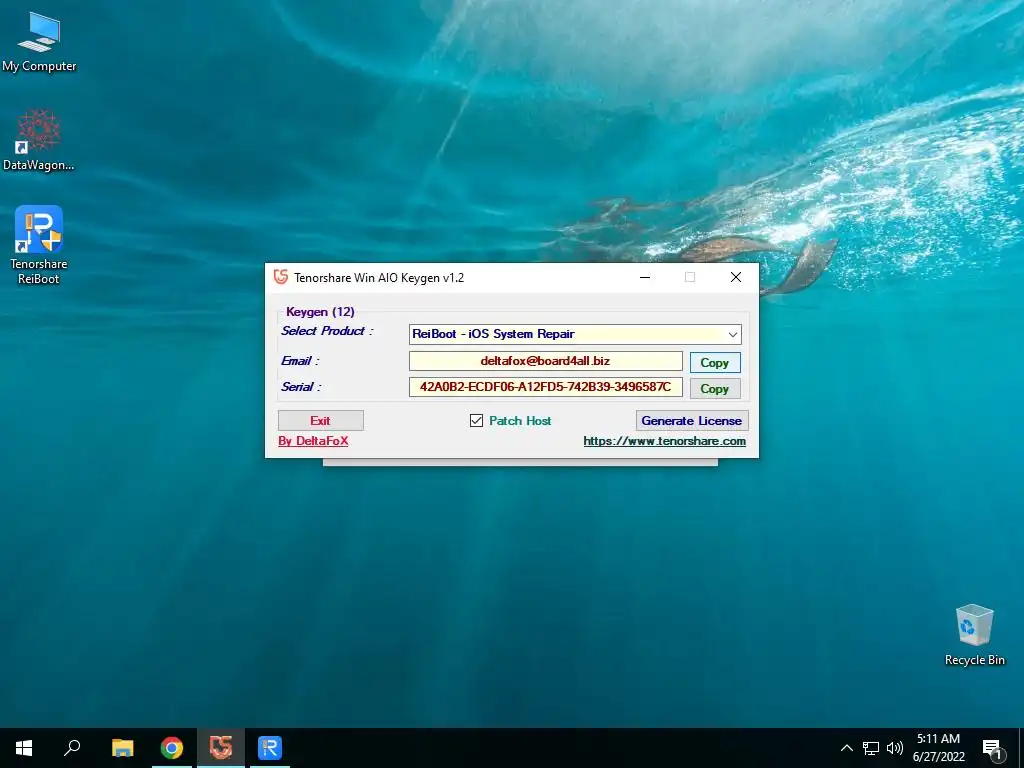Open the network status tray icon
1024x768 pixels.
871,748
